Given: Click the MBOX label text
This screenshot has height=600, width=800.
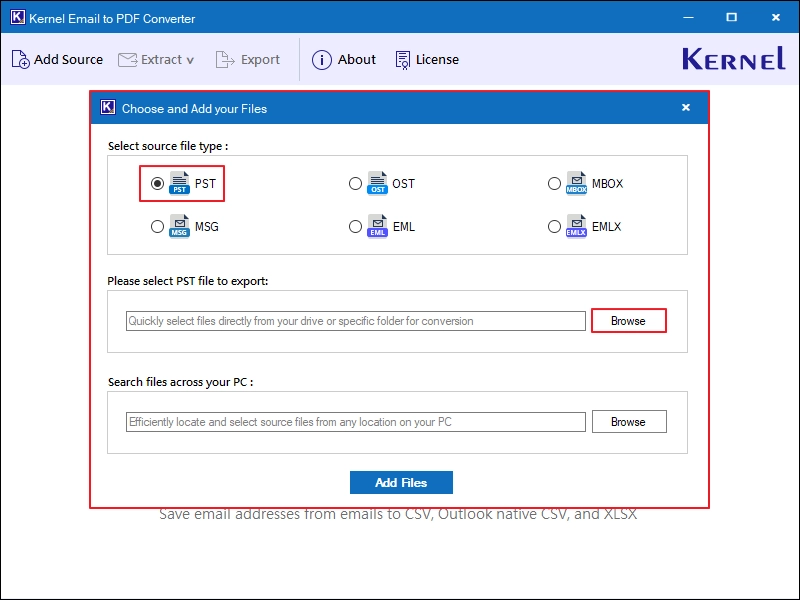Looking at the screenshot, I should pyautogui.click(x=607, y=184).
